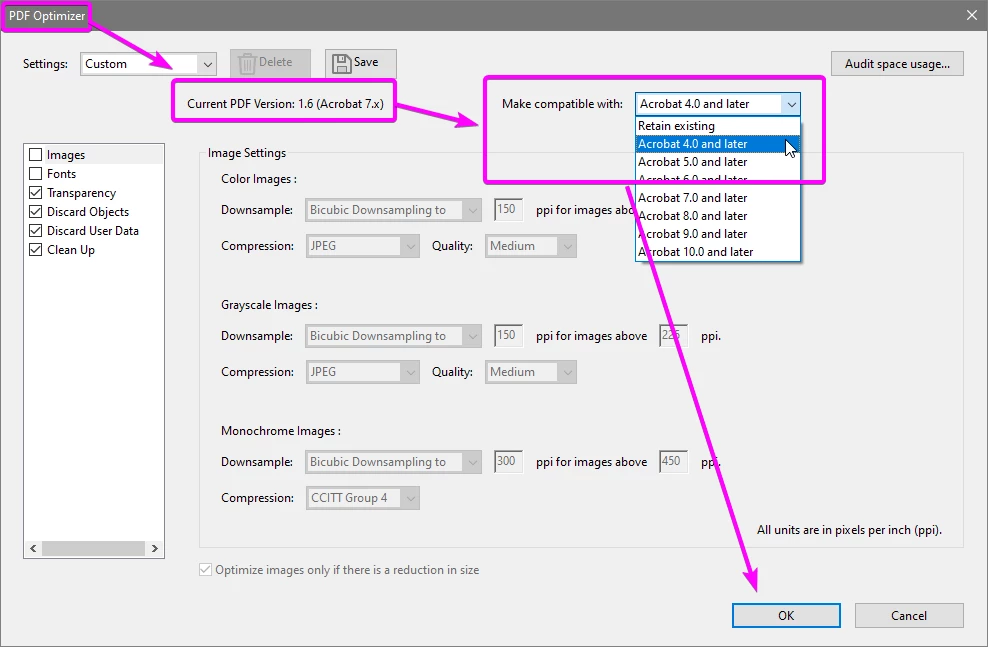Viewport: 988px width, 647px height.
Task: Open Color Images Quality Medium dropdown
Action: coord(531,246)
